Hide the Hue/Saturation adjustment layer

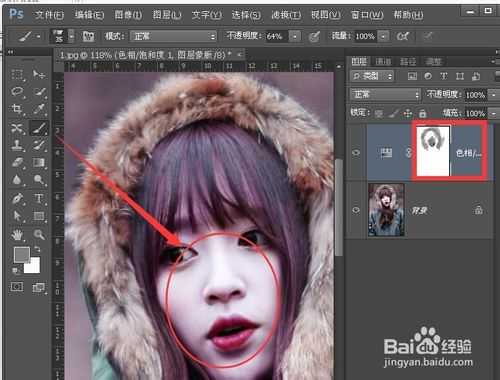coord(356,153)
